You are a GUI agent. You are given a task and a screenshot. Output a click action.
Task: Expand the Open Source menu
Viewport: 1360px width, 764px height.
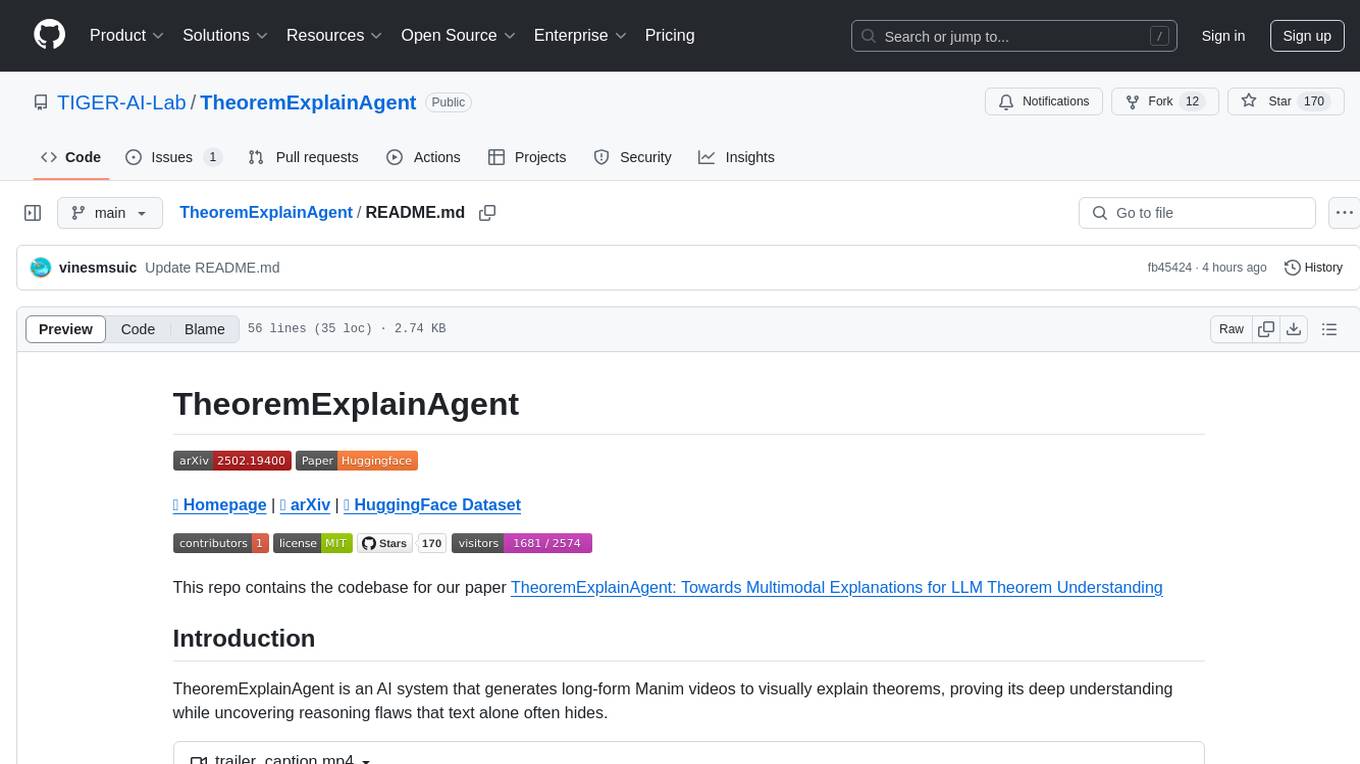458,35
